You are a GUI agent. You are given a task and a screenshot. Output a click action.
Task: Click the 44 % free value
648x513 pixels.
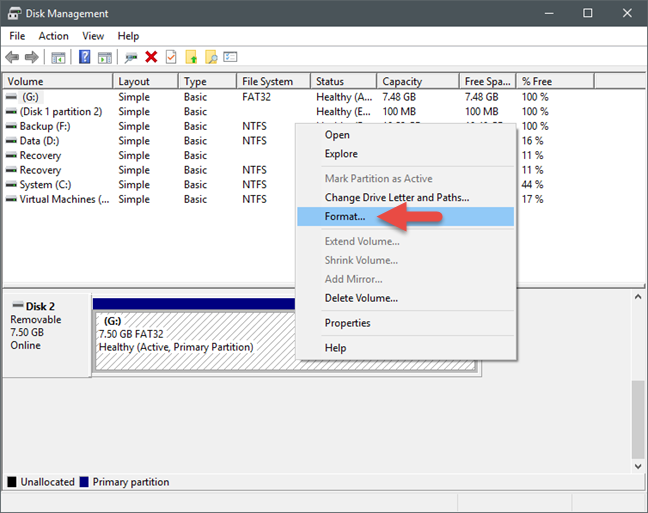click(532, 185)
